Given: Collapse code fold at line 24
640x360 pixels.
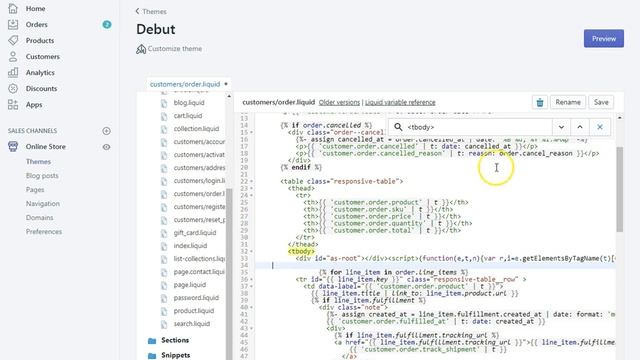Looking at the screenshot, I should [251, 195].
